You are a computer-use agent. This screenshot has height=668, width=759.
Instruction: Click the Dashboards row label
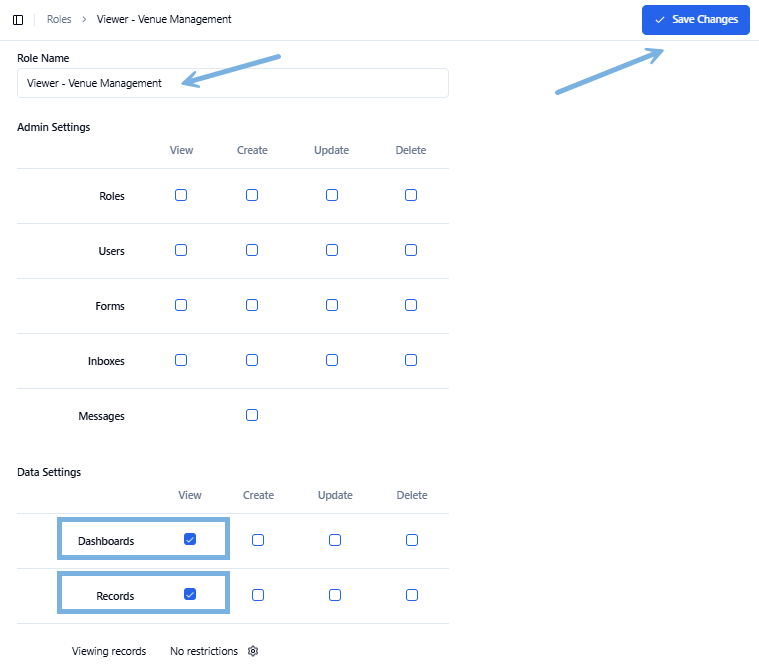click(x=106, y=541)
